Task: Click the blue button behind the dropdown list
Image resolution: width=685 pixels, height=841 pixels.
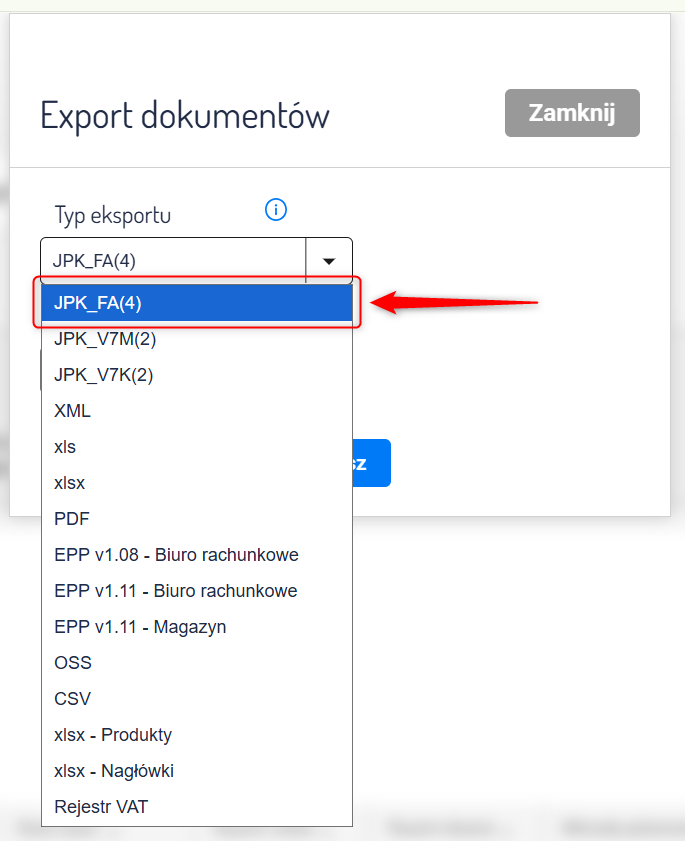Action: tap(372, 464)
